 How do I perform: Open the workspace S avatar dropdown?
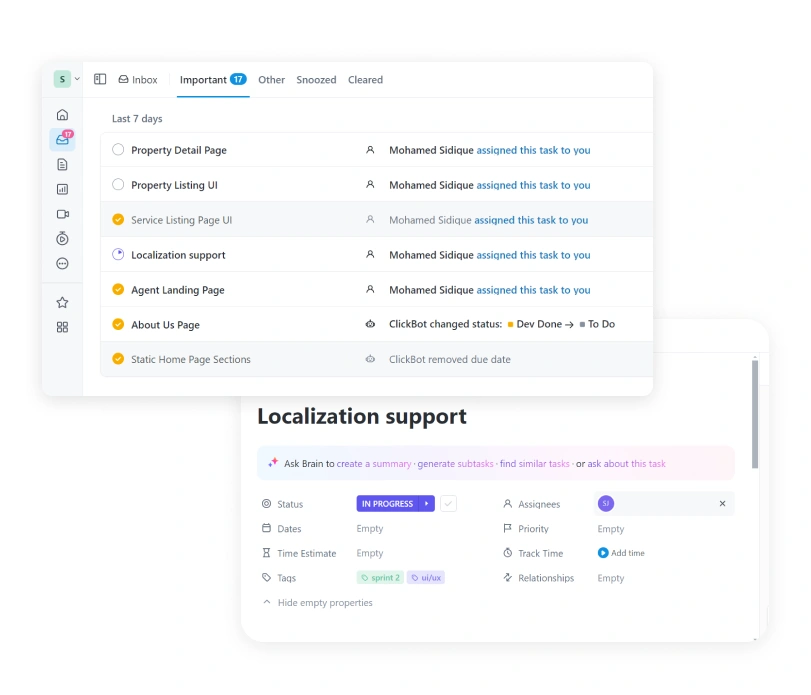(x=67, y=79)
